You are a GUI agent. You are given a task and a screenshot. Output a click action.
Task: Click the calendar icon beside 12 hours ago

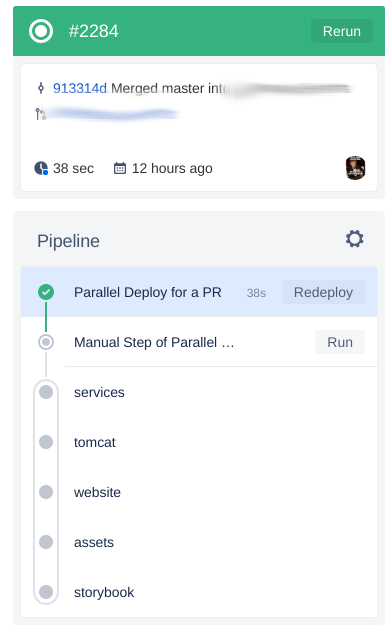click(120, 168)
